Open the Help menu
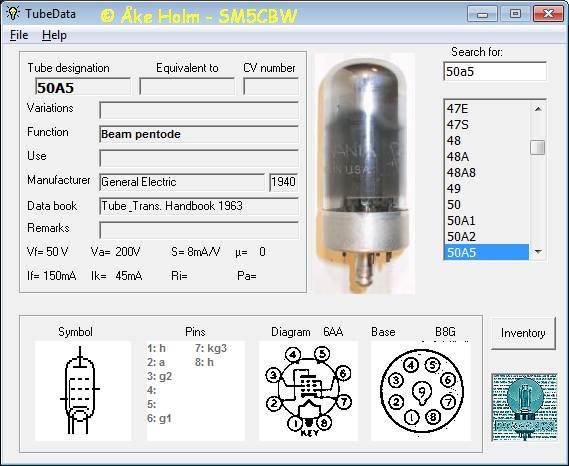Image resolution: width=569 pixels, height=466 pixels. click(x=54, y=35)
